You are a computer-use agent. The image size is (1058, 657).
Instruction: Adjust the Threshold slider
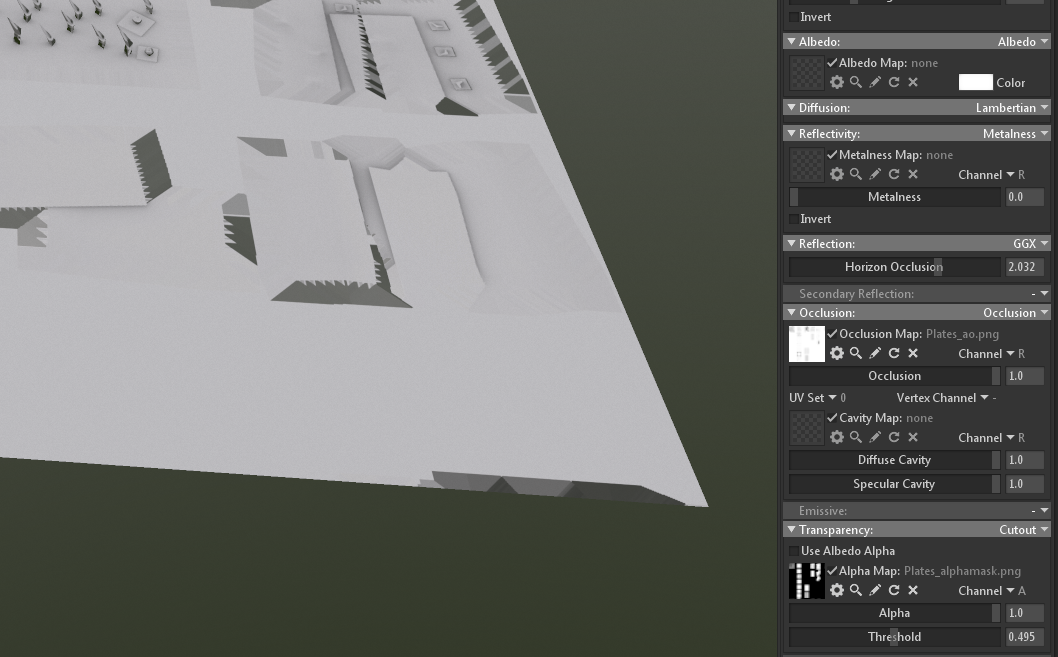point(895,637)
